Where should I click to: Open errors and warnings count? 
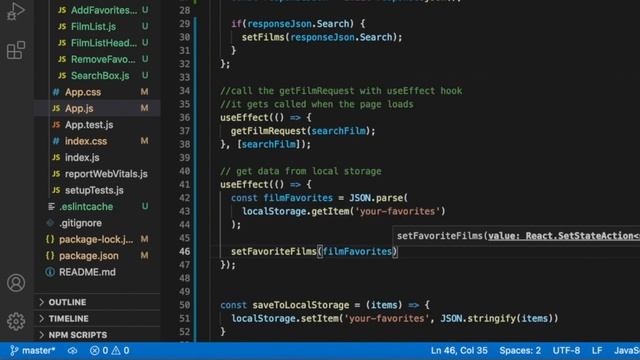click(109, 351)
